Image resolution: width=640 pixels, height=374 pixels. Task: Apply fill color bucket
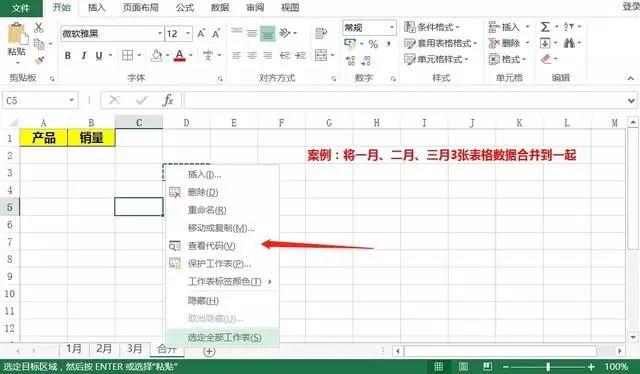[x=156, y=56]
